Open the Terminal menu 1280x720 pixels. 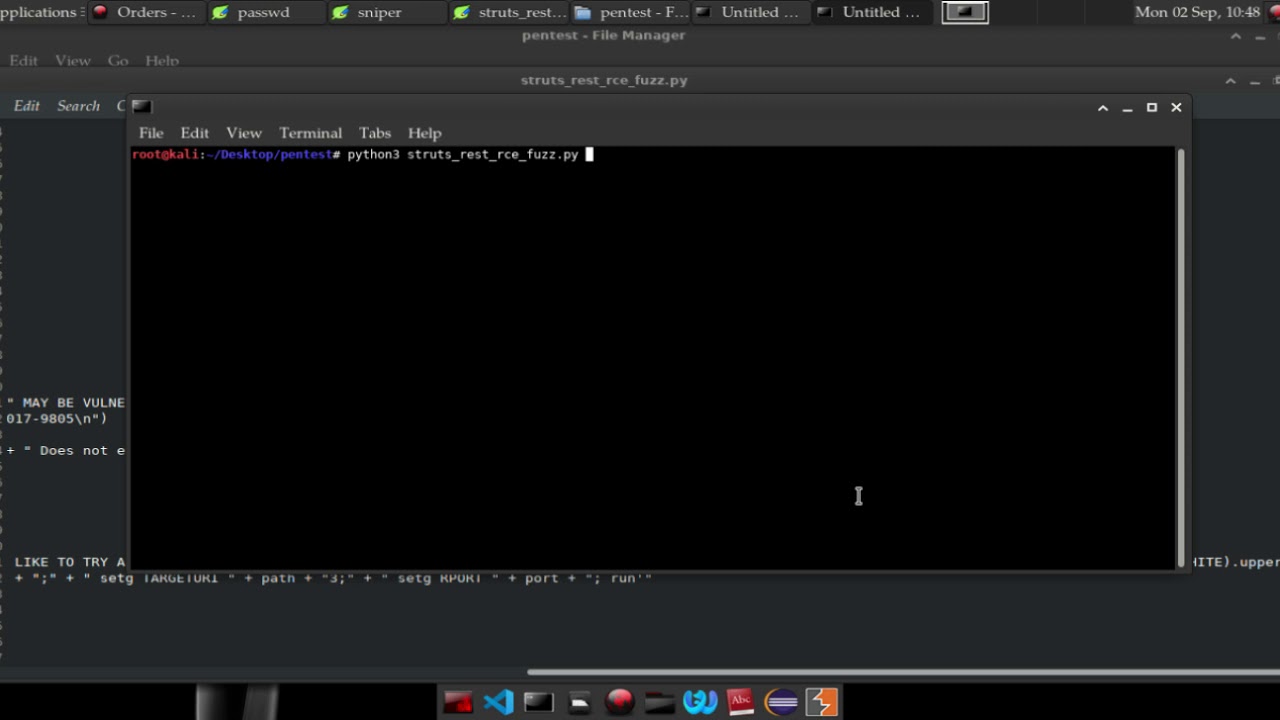pos(310,133)
